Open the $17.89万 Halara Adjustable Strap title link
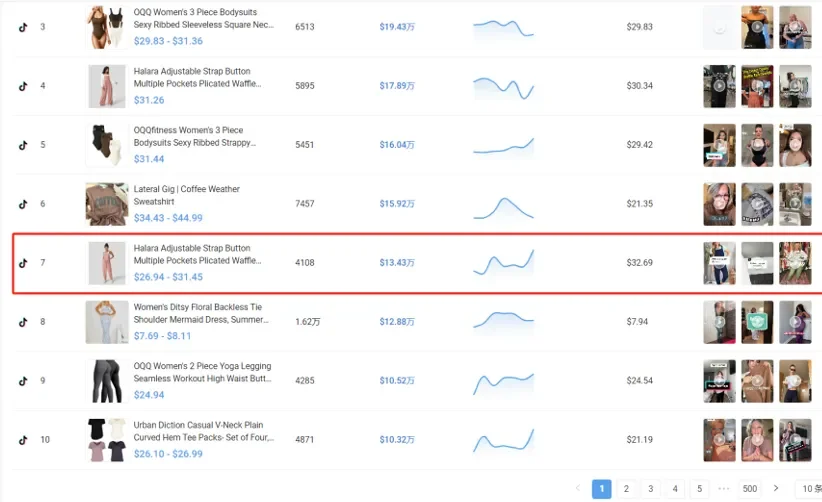 (197, 77)
